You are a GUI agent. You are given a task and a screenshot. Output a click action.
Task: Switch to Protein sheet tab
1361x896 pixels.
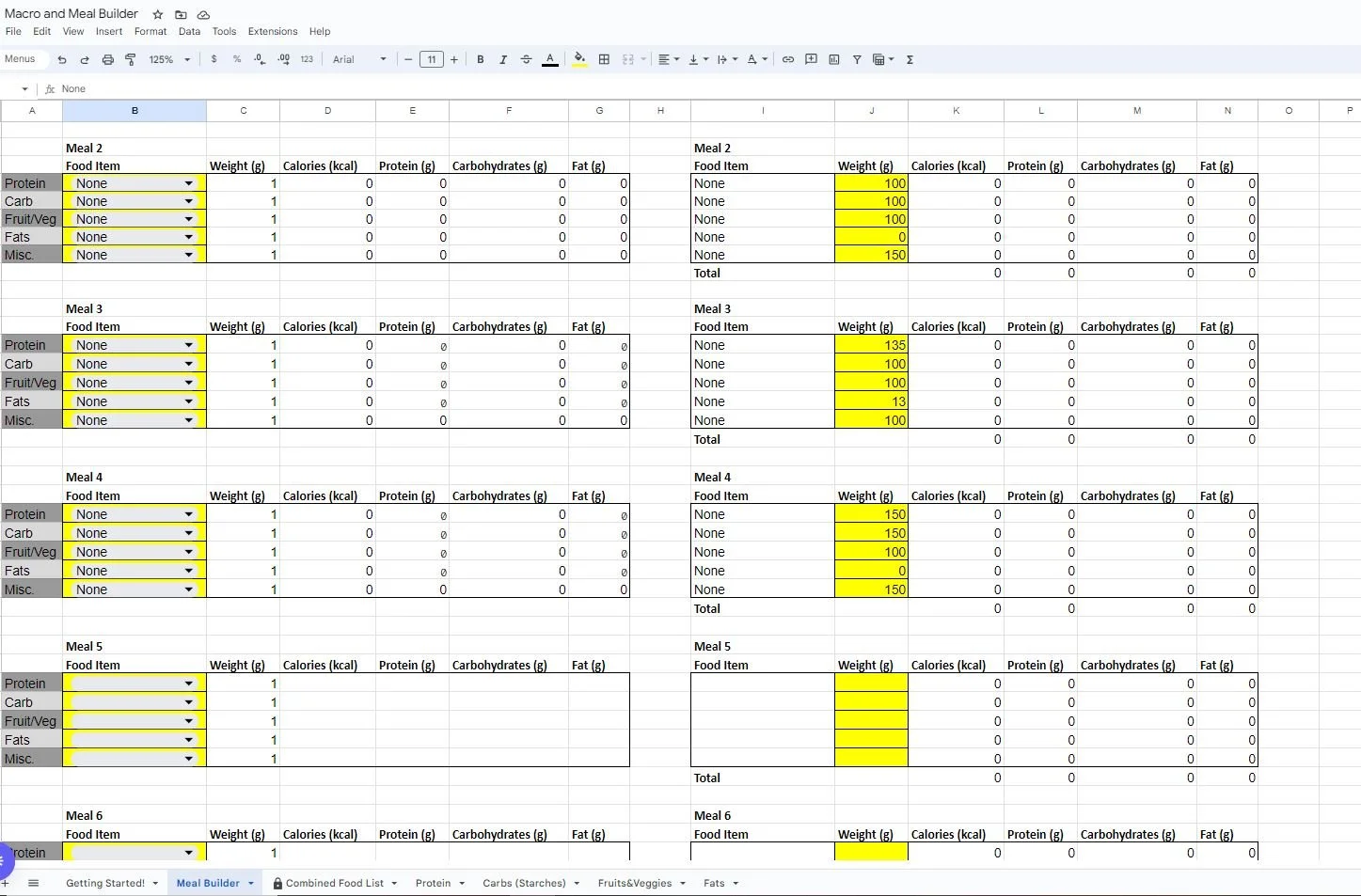[433, 883]
